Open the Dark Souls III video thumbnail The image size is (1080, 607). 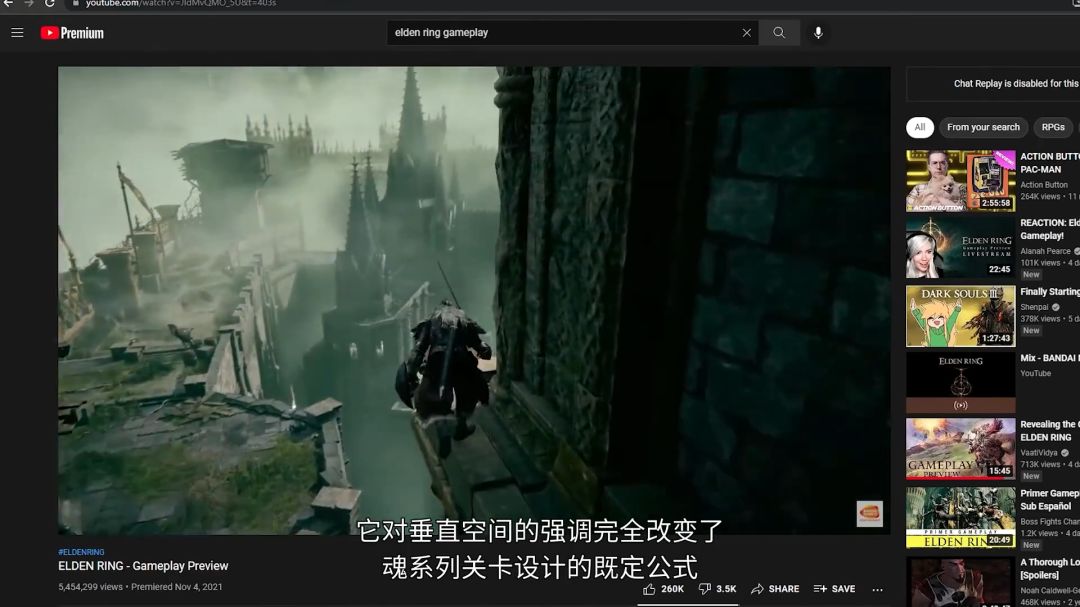pos(960,316)
